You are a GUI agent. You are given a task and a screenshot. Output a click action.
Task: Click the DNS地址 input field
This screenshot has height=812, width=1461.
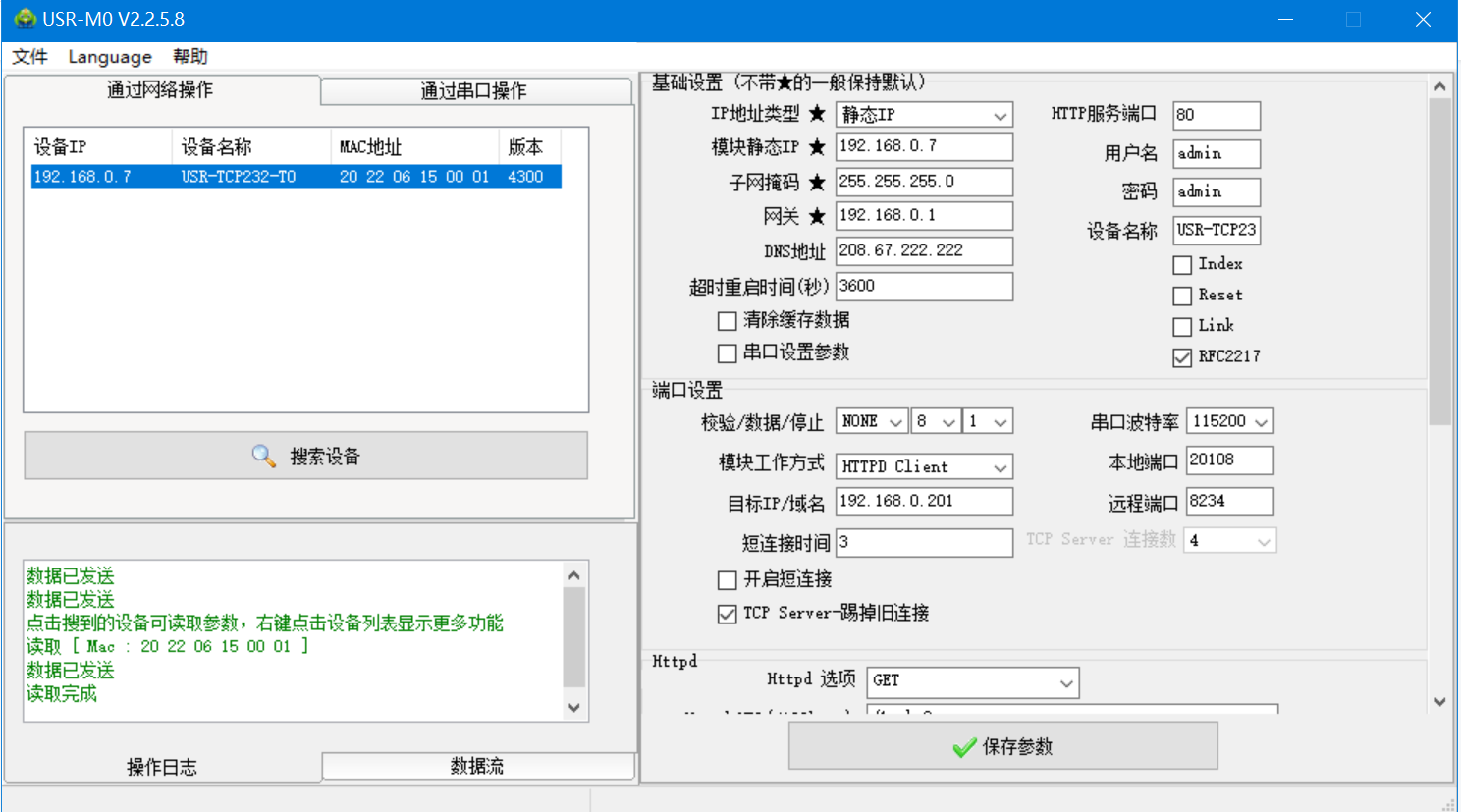tap(924, 250)
